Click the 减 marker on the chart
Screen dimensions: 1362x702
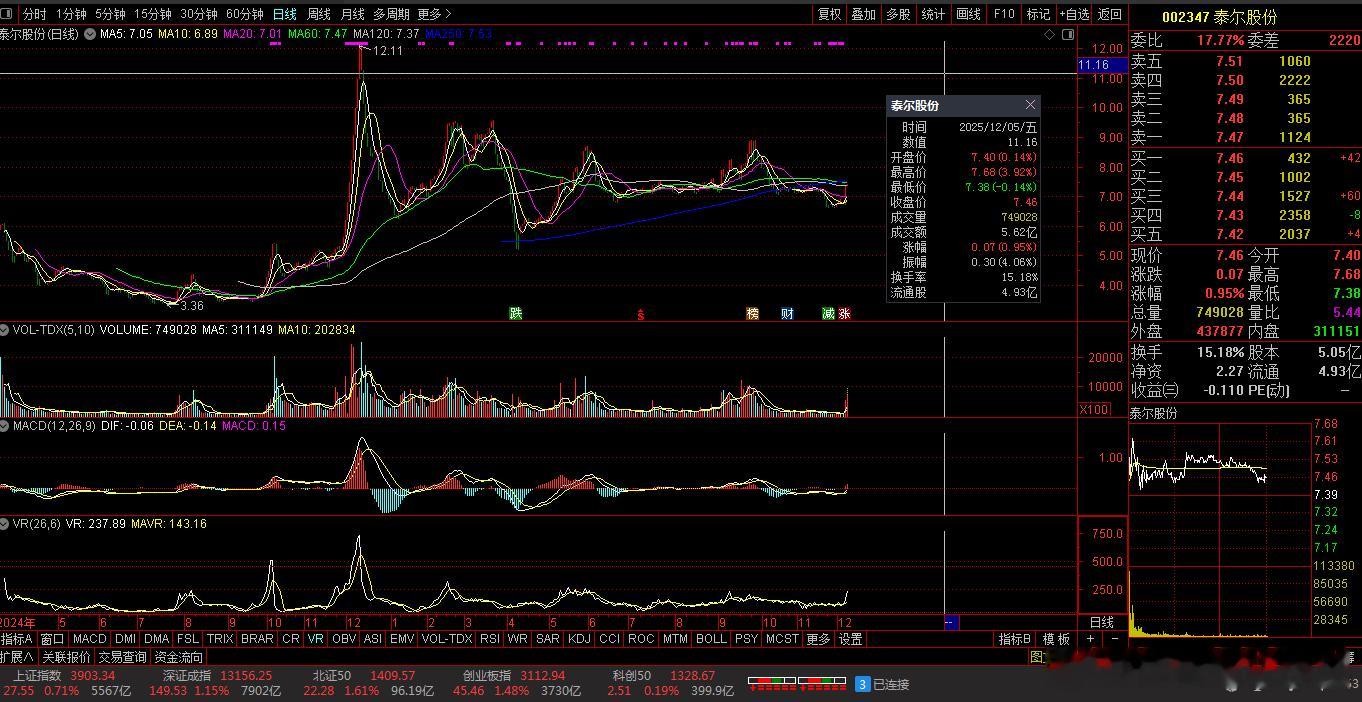(x=828, y=313)
